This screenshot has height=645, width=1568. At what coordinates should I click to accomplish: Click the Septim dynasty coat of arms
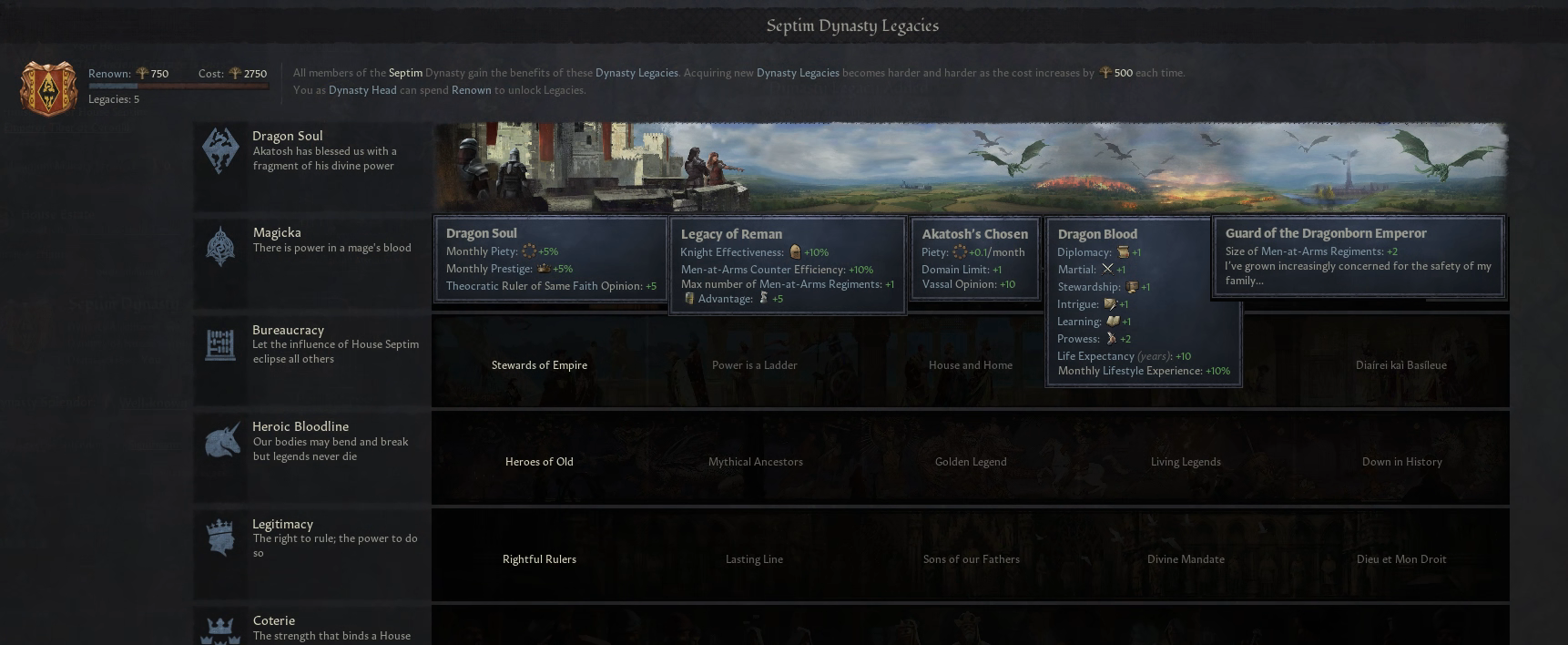pyautogui.click(x=48, y=88)
